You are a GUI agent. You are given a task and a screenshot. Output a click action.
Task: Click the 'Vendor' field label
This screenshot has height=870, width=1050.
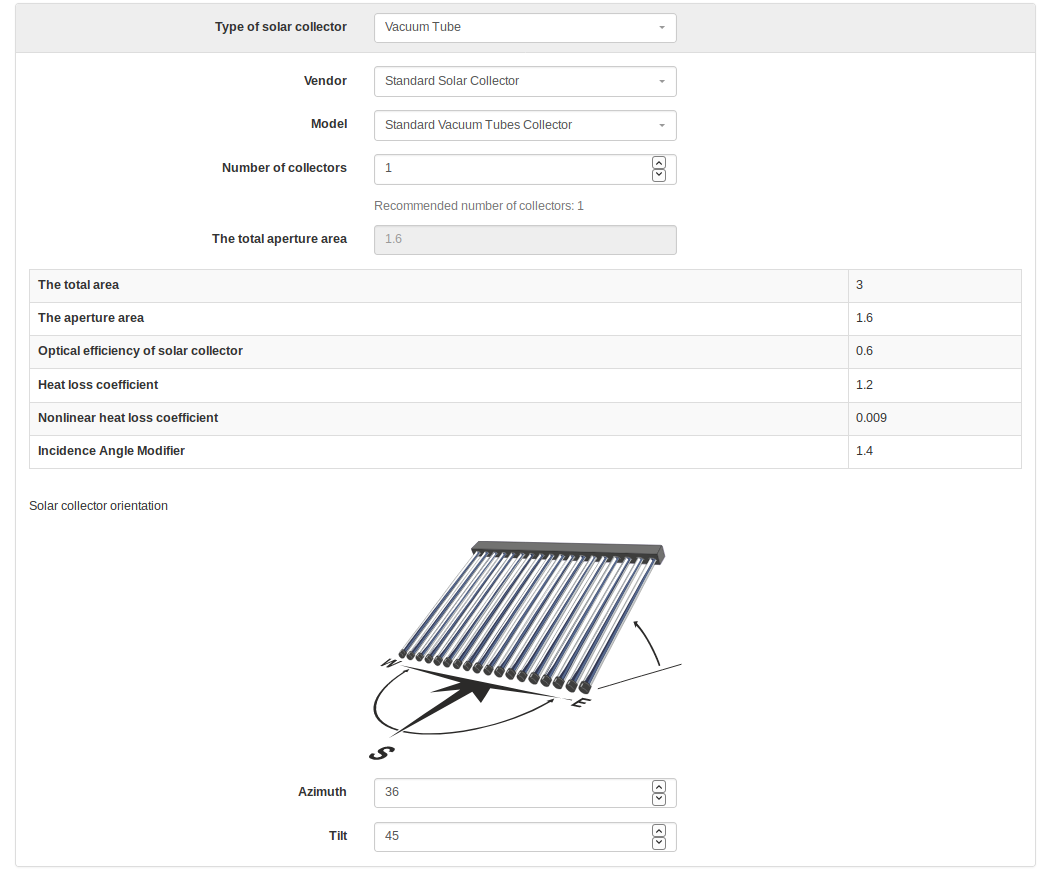325,80
